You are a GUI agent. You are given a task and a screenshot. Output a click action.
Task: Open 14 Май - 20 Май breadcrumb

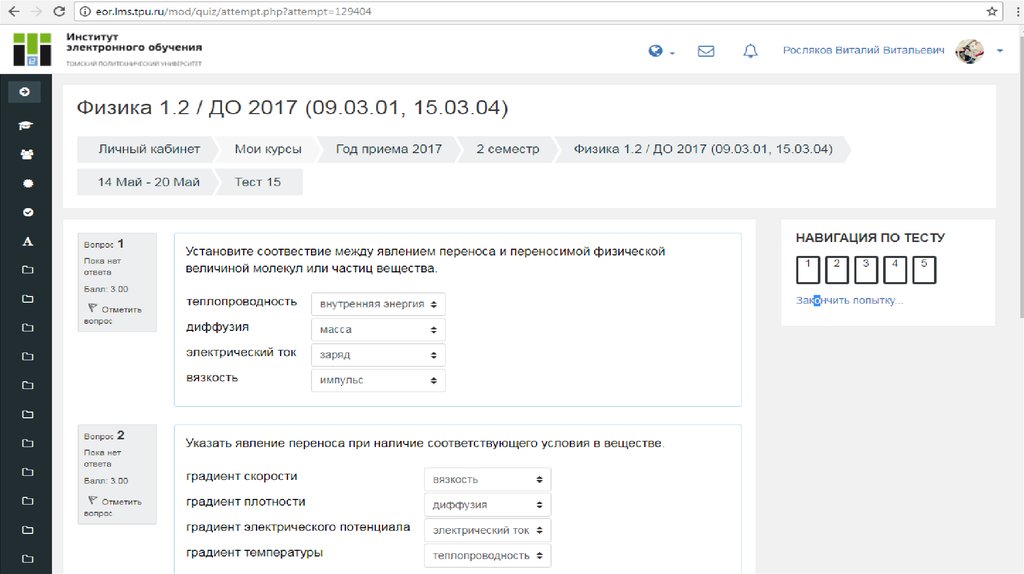(149, 182)
